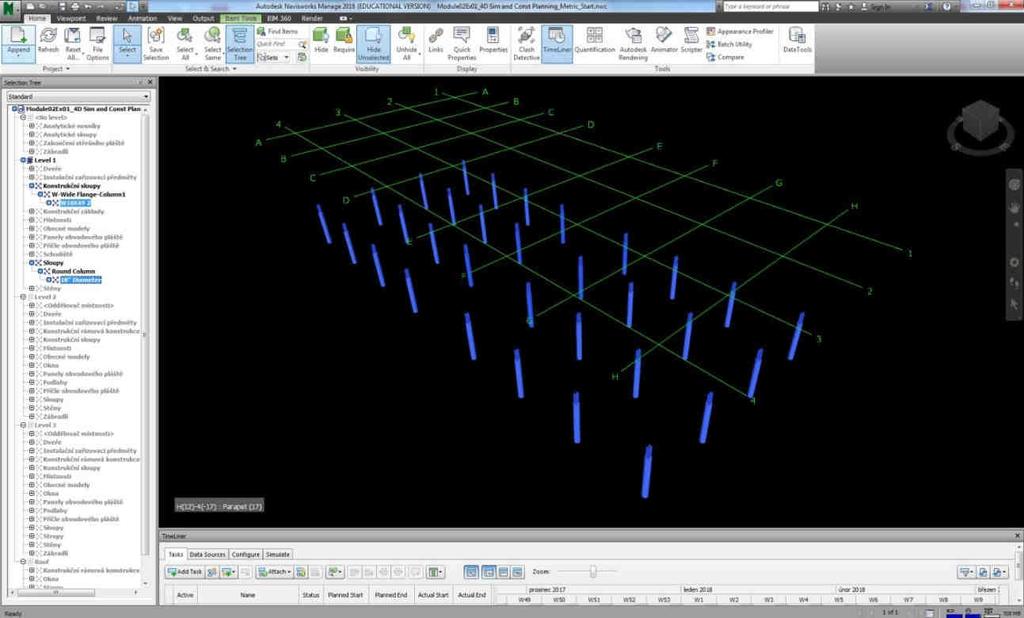
Task: Switch to the Viewpoint ribbon tab
Action: click(x=71, y=18)
